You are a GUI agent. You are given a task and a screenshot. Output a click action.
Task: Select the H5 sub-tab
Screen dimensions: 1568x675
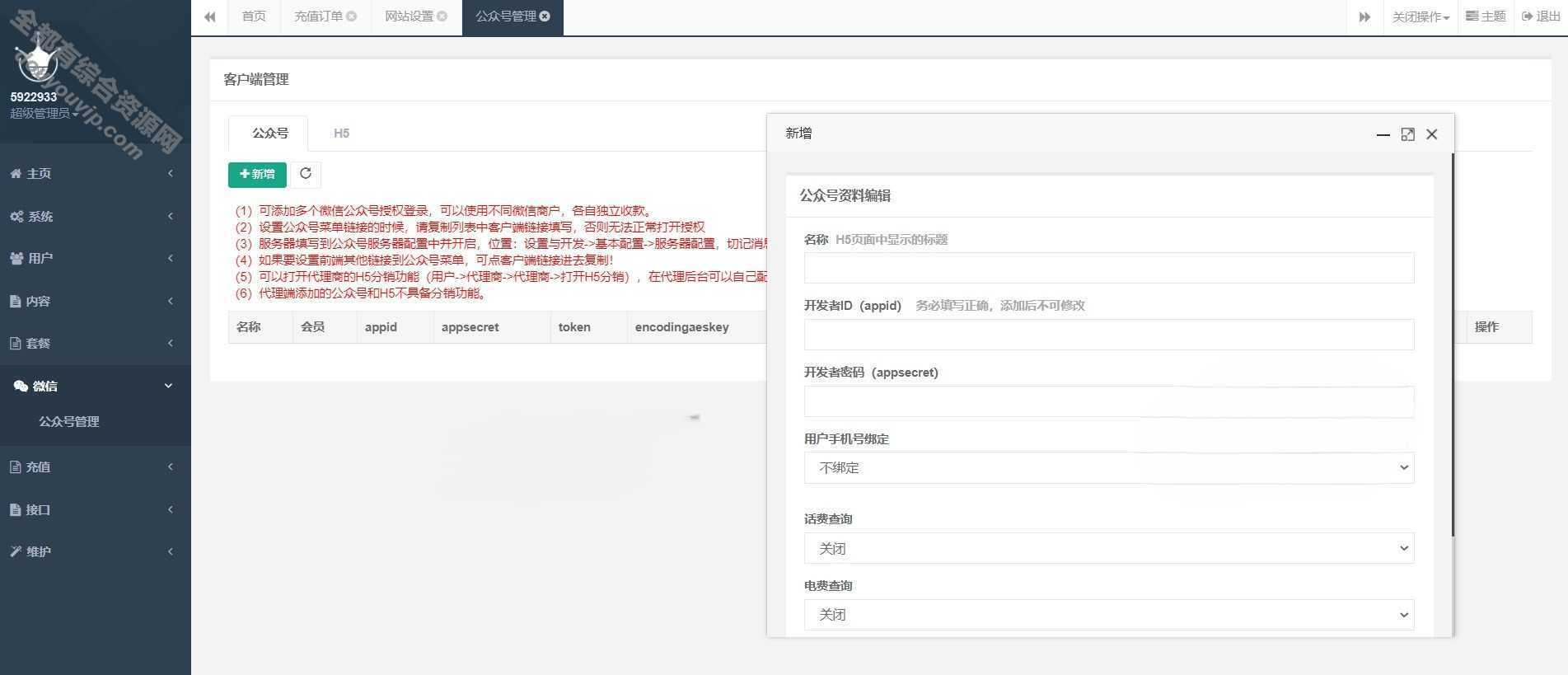341,133
